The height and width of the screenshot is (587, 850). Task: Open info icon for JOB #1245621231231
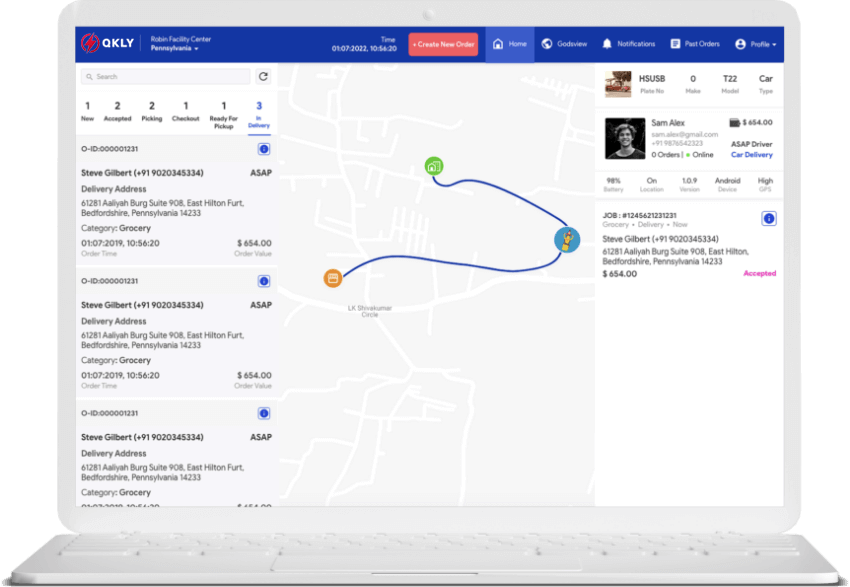(769, 219)
